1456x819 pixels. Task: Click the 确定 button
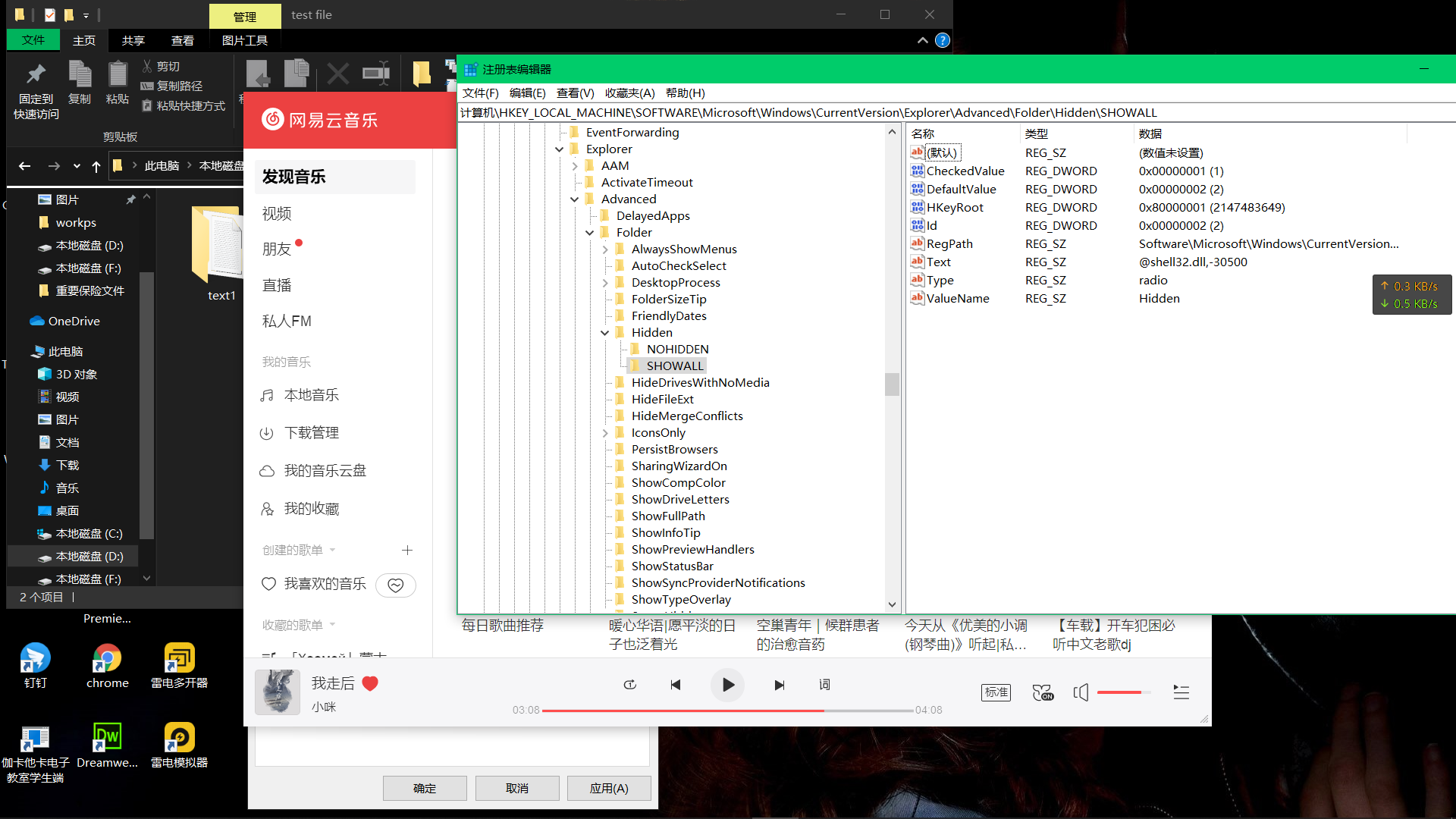click(x=425, y=789)
